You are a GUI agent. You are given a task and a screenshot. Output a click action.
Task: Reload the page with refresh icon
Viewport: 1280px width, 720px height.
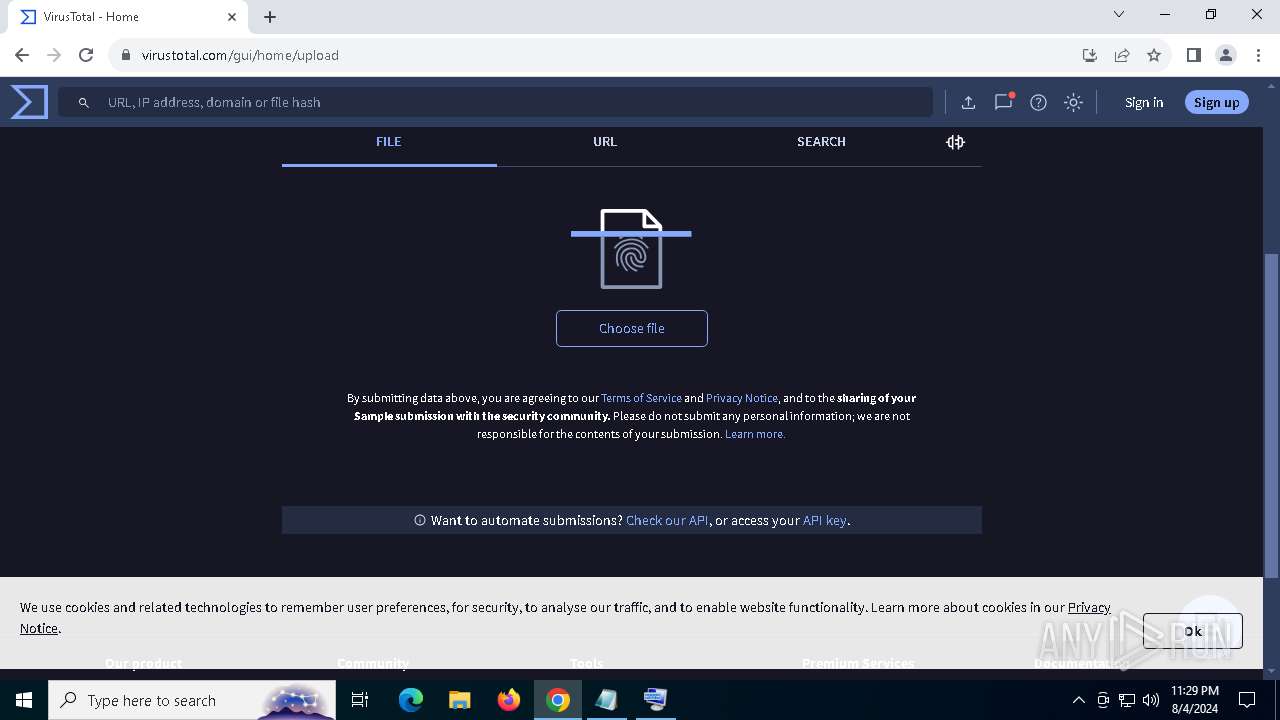click(86, 55)
